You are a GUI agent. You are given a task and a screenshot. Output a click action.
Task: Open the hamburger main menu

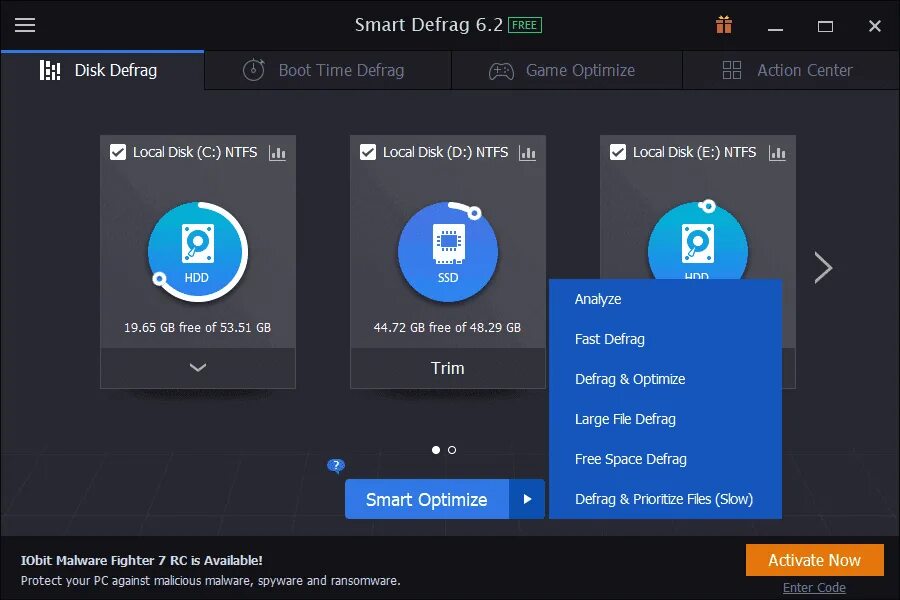pos(25,25)
